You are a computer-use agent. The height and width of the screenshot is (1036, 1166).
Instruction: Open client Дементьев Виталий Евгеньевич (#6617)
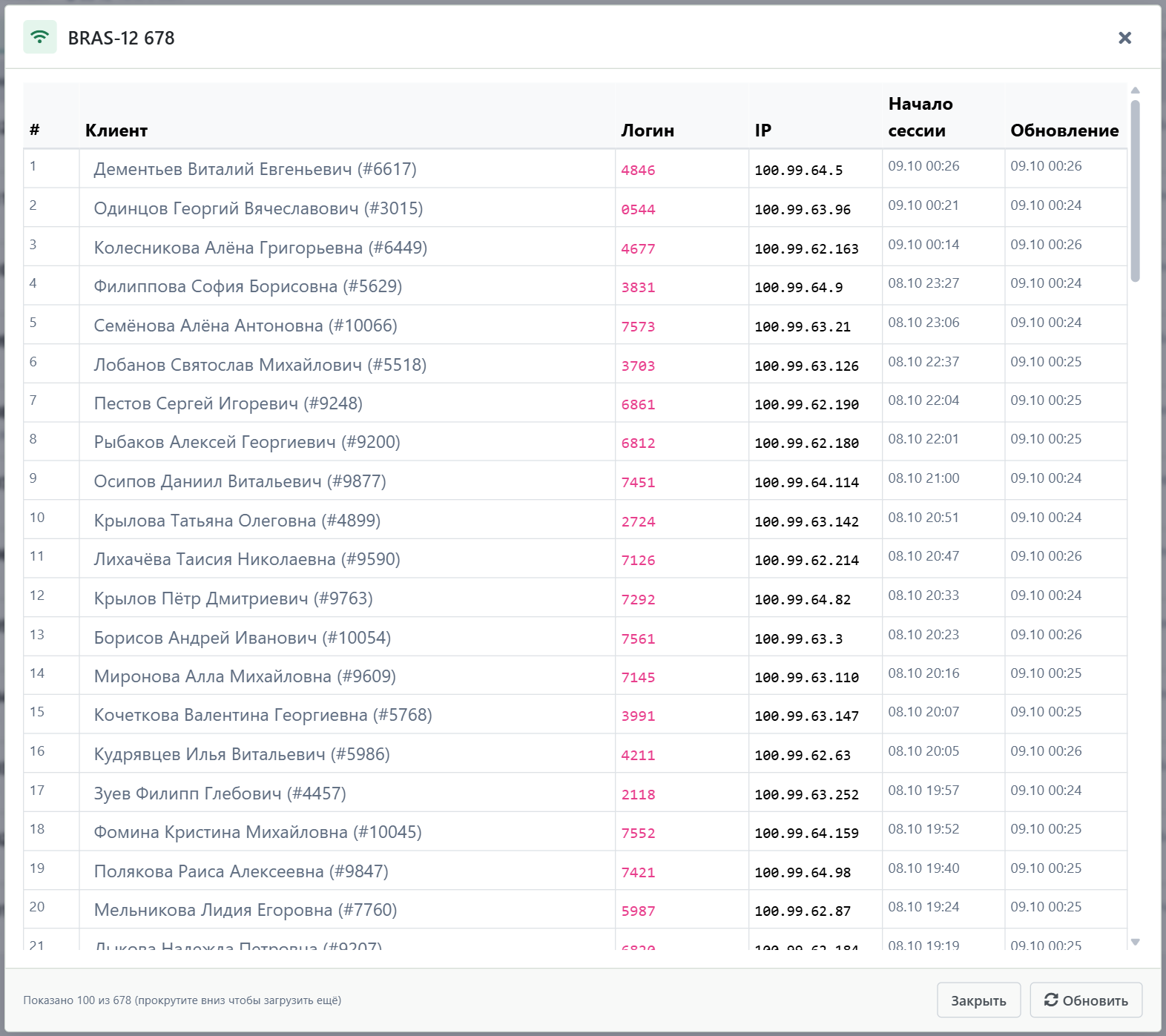[255, 169]
